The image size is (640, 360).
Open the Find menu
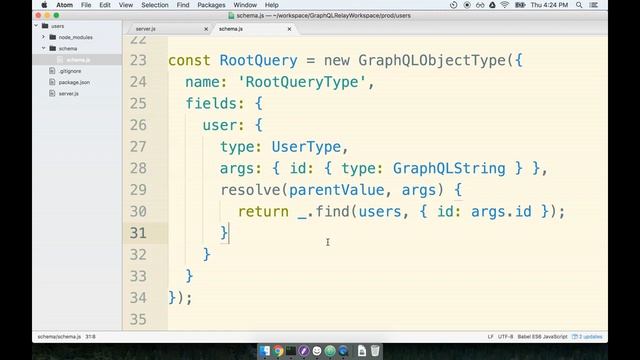tap(183, 5)
